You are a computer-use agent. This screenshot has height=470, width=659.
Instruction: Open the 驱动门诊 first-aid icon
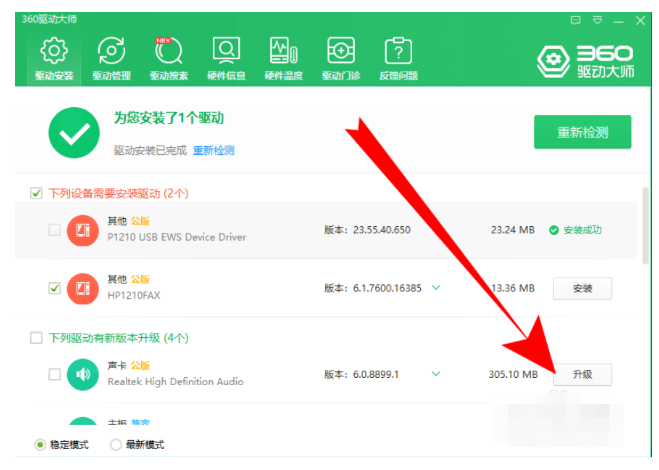click(341, 57)
